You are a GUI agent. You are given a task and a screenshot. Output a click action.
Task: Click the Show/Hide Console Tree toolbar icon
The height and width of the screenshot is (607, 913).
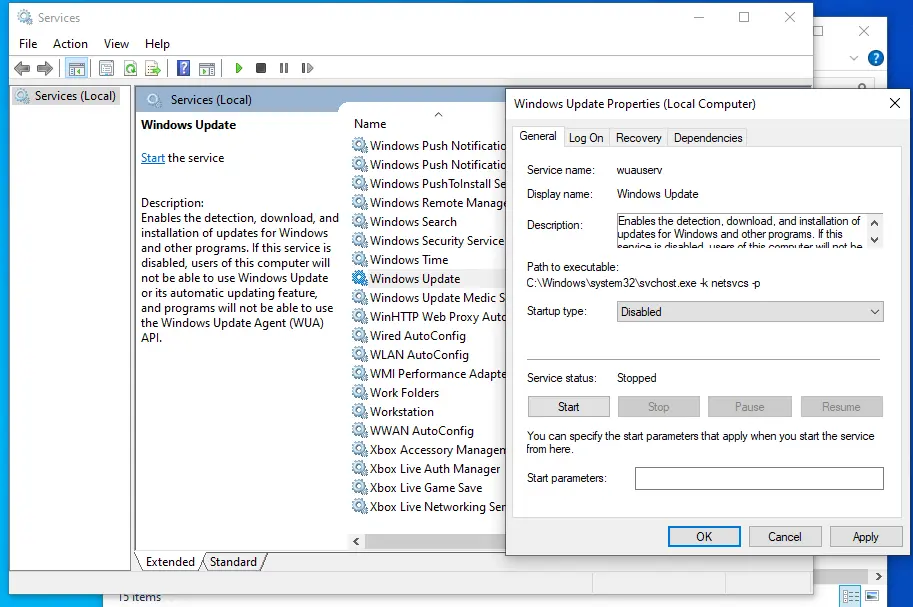(75, 68)
